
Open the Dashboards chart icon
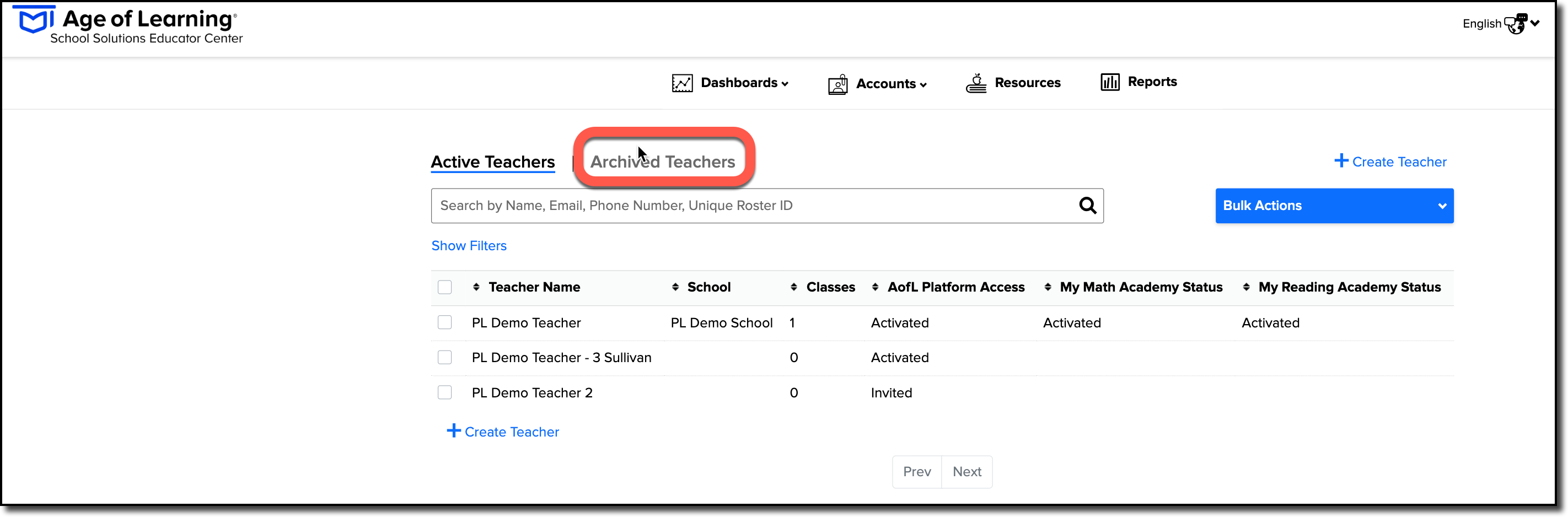682,83
